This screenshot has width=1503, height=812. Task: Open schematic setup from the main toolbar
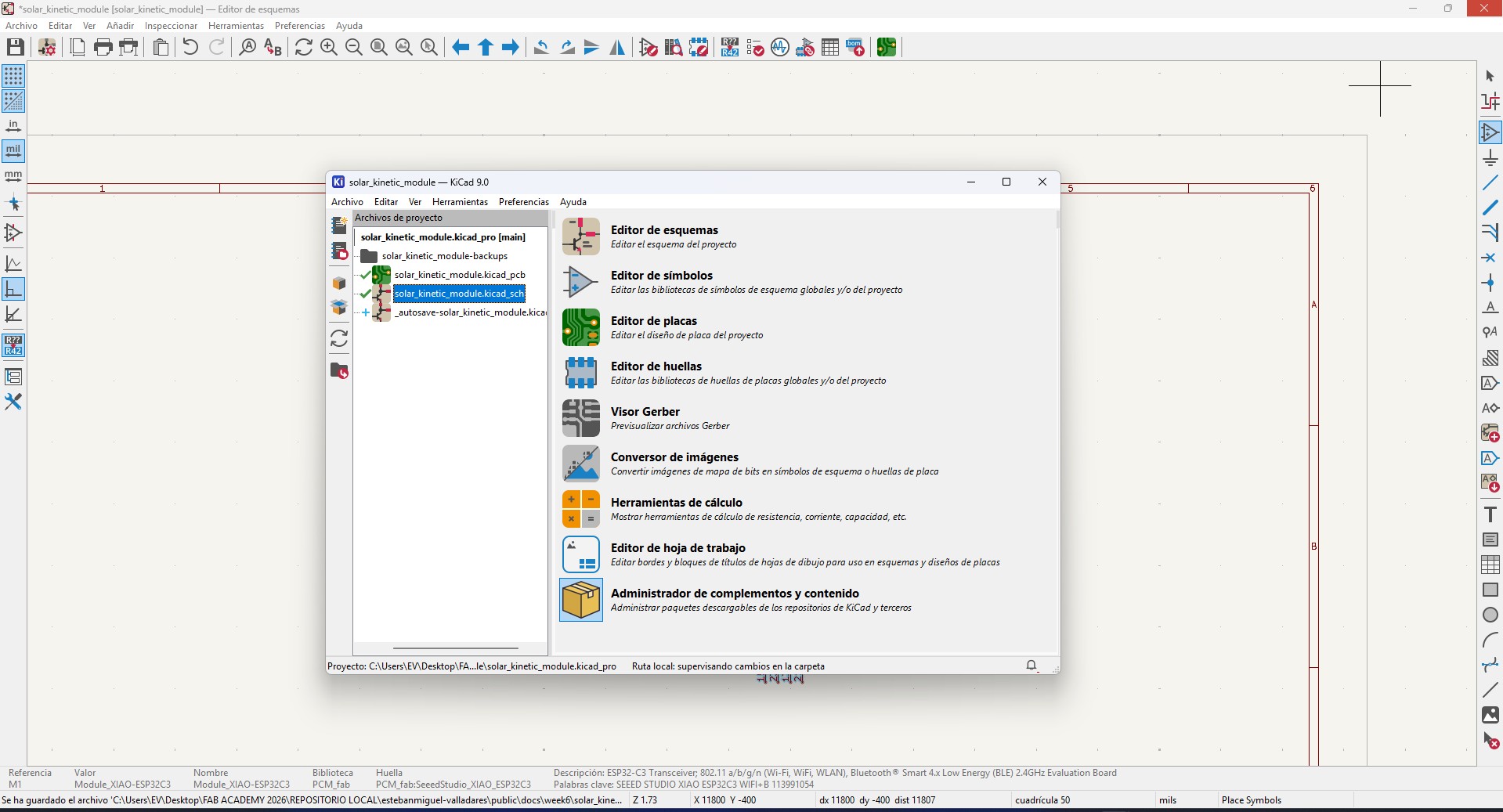pyautogui.click(x=47, y=47)
